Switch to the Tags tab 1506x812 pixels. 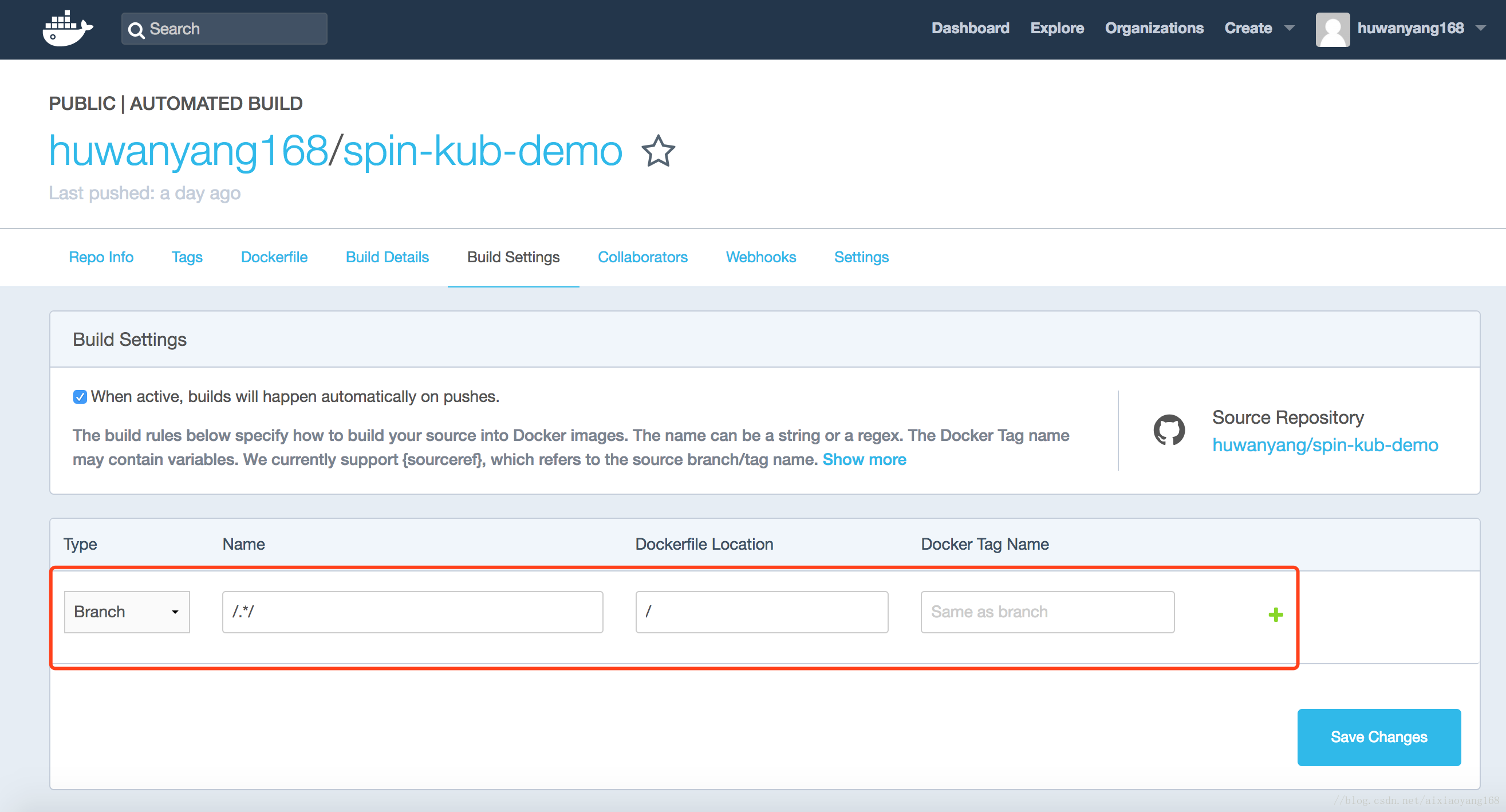click(187, 257)
